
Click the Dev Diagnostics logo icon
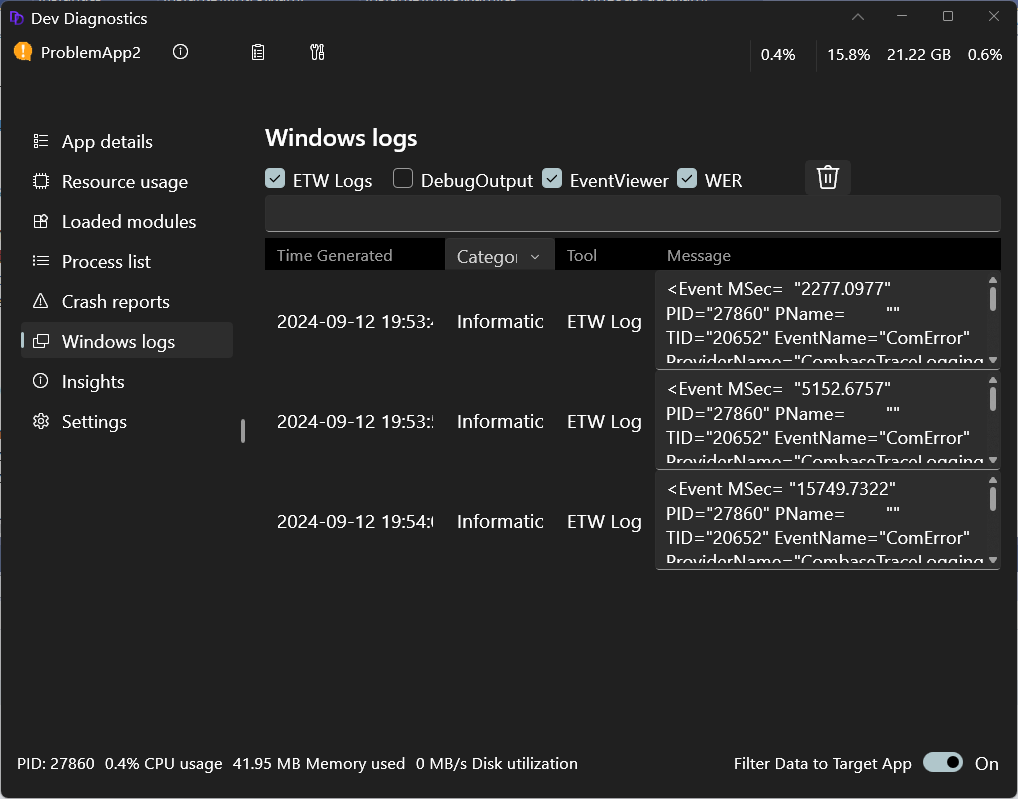tap(16, 18)
